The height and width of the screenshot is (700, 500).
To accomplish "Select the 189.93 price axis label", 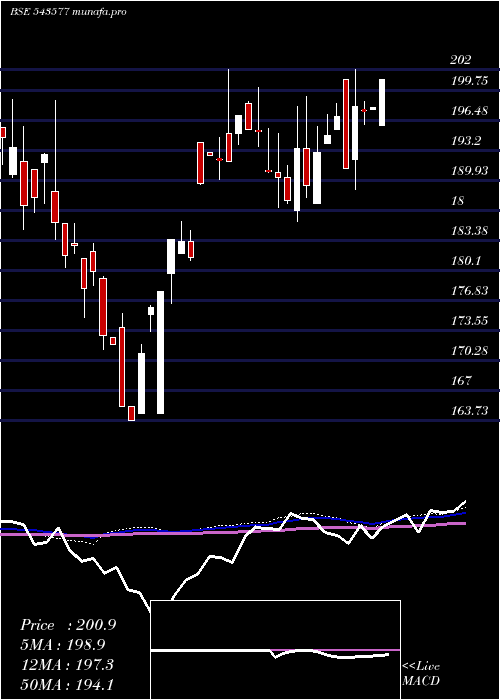I will coord(470,171).
